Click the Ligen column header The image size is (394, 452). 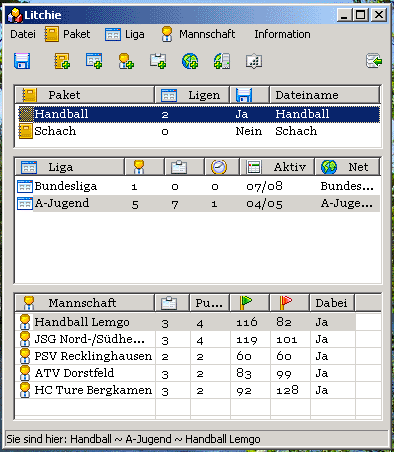pos(192,95)
